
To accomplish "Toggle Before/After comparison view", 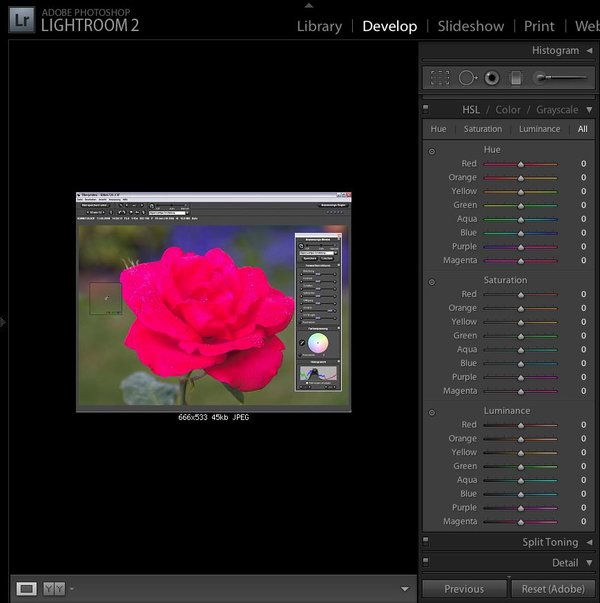I will pos(54,588).
